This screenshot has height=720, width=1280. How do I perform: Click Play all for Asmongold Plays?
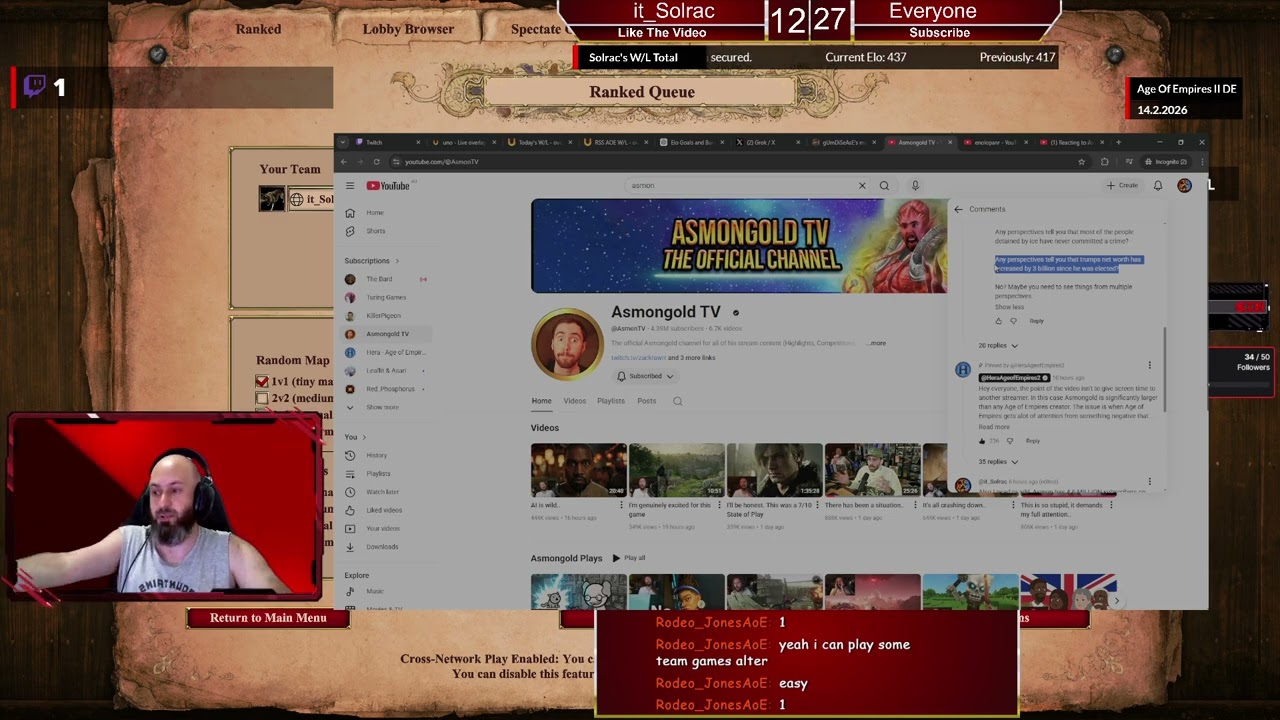629,558
